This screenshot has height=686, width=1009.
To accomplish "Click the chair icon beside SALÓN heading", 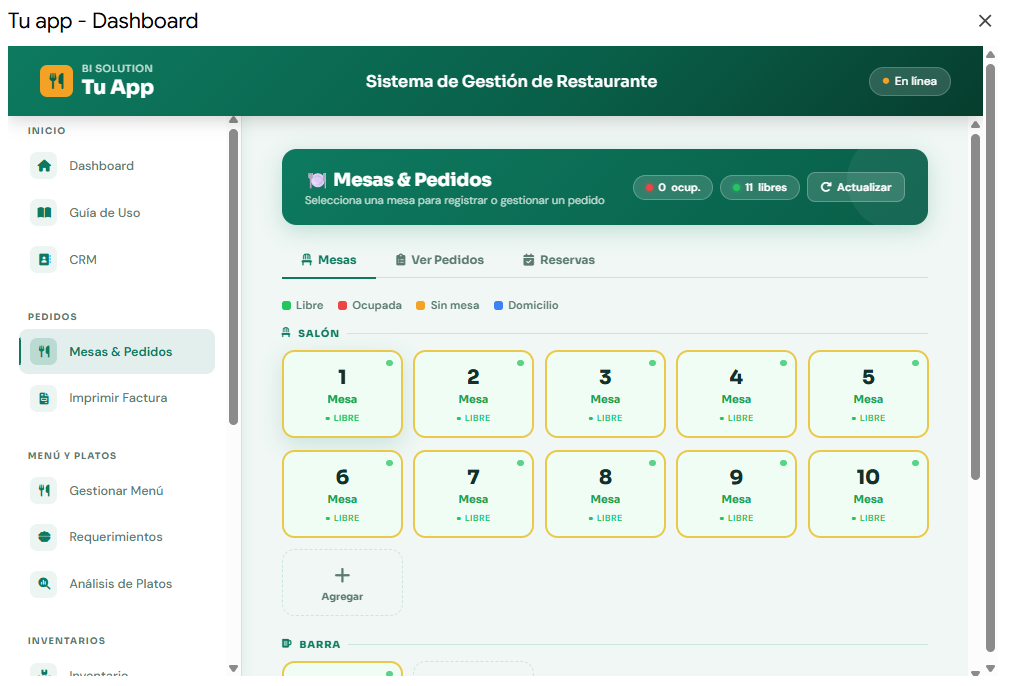I will 286,333.
